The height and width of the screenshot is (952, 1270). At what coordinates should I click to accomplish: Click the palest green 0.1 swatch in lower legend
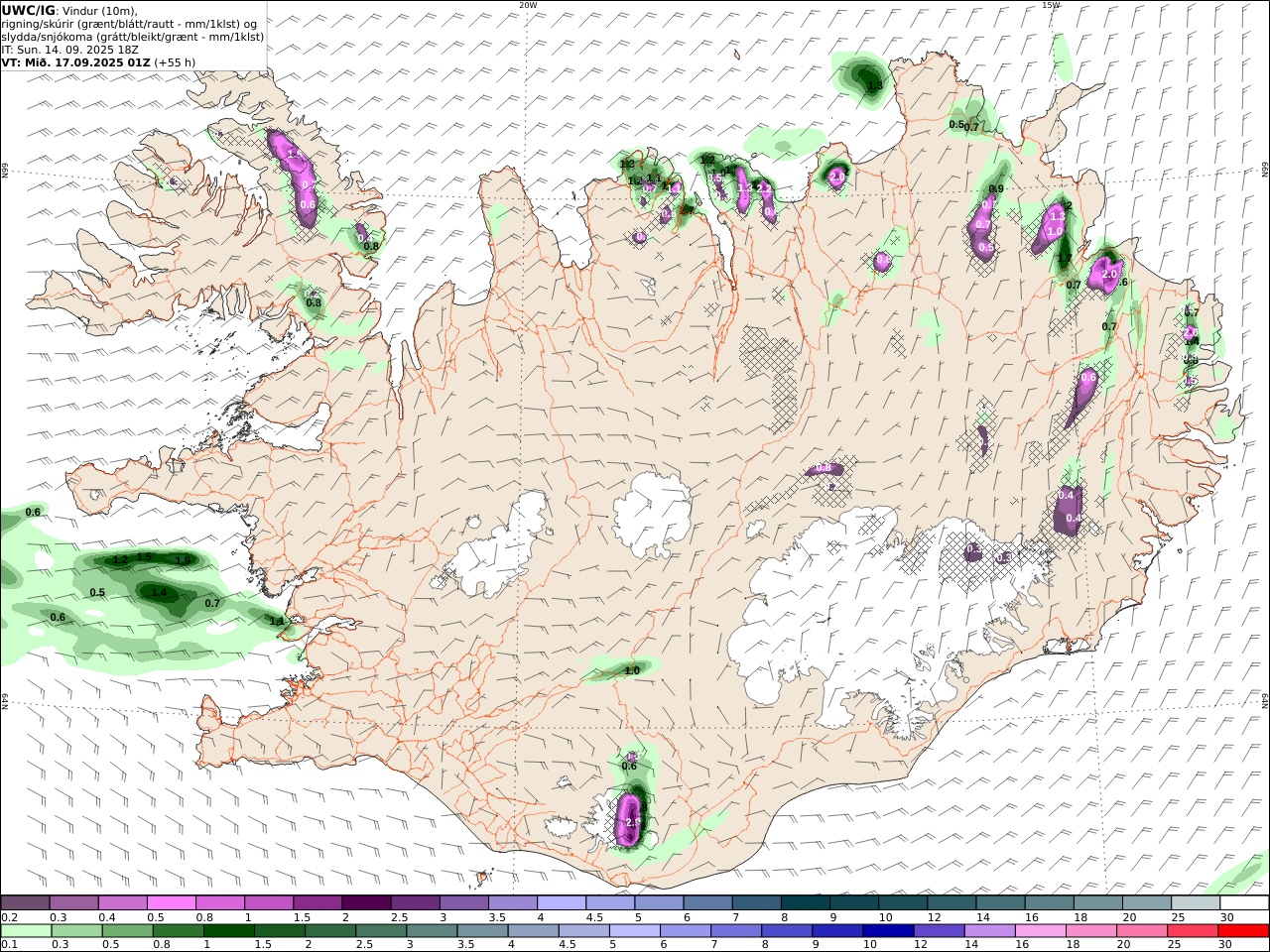click(x=27, y=931)
